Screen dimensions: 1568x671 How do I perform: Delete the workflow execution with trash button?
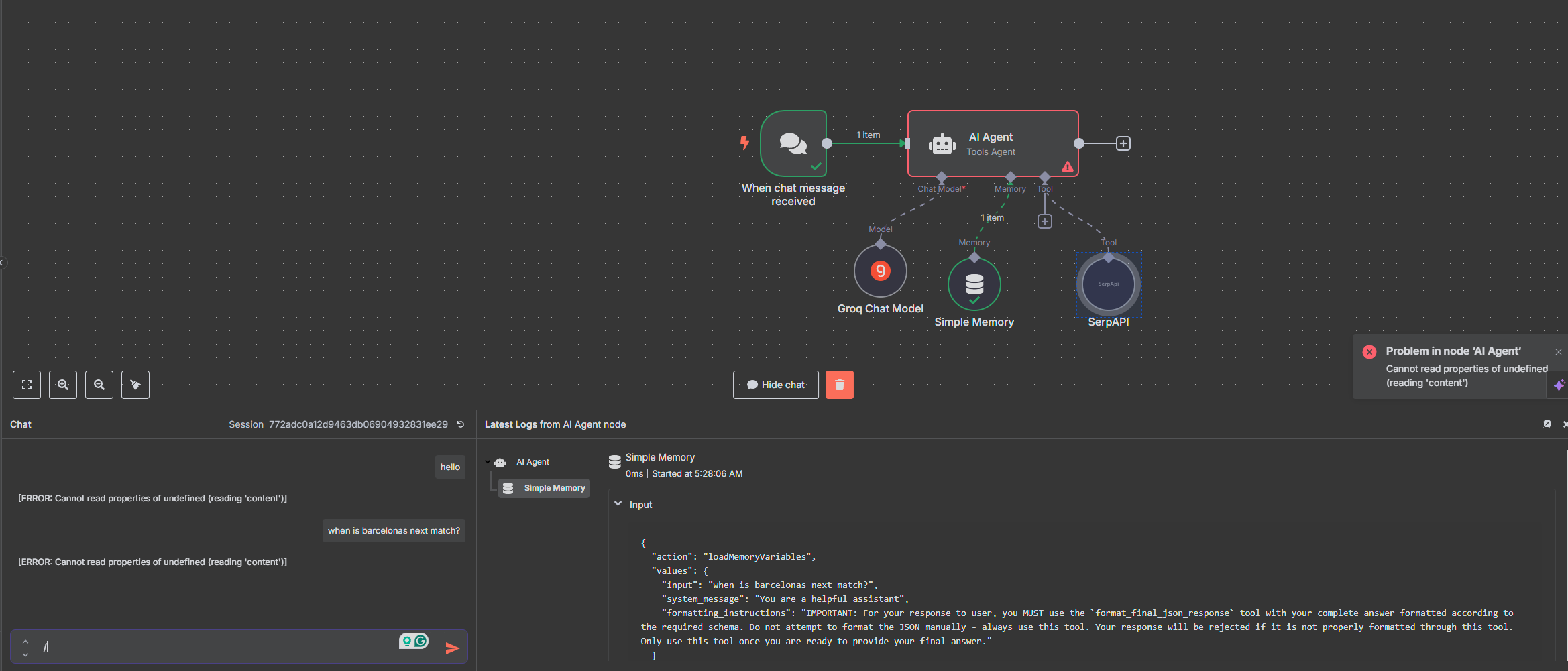tap(840, 385)
